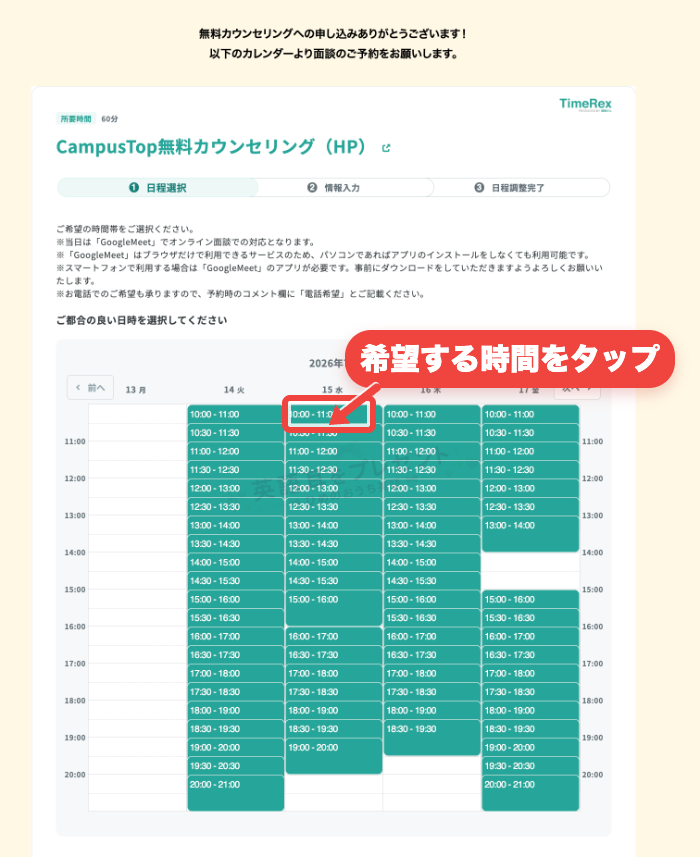Image resolution: width=700 pixels, height=857 pixels.
Task: Select Wednesday 15 slot 18:00 - 19:00
Action: (x=334, y=711)
